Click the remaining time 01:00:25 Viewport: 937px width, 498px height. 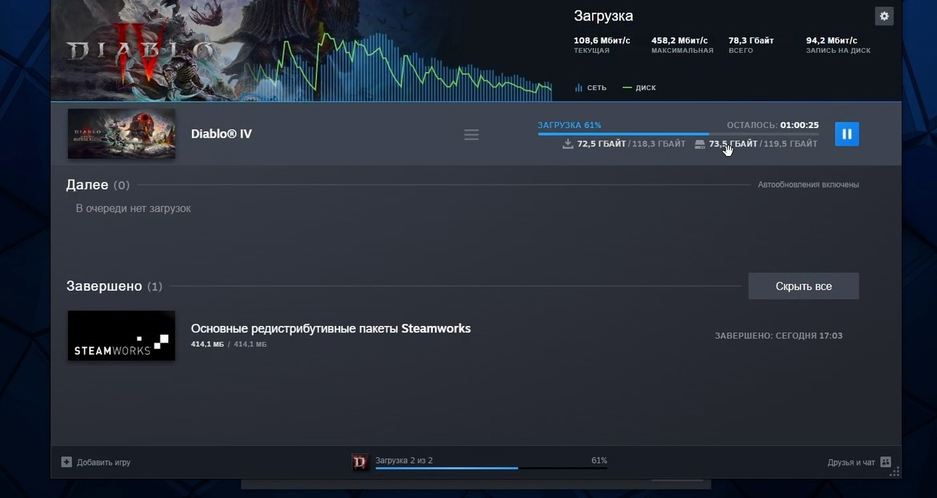click(799, 125)
